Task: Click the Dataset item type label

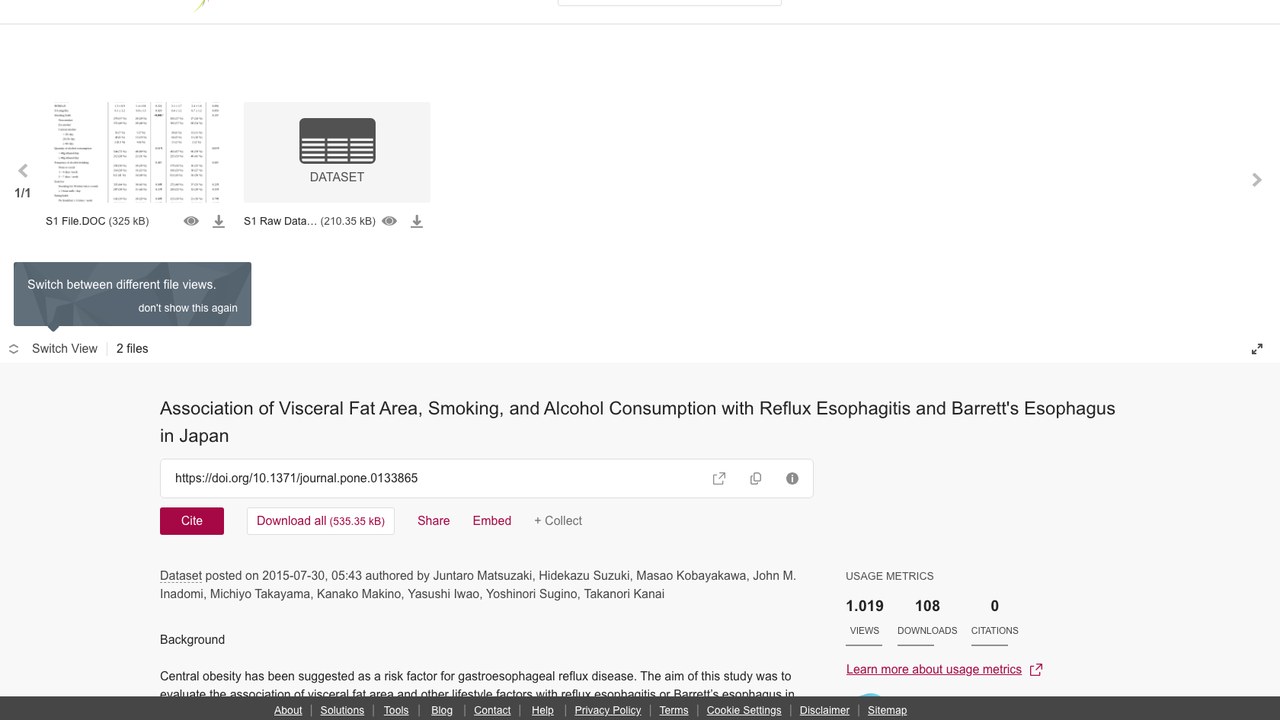Action: click(181, 576)
